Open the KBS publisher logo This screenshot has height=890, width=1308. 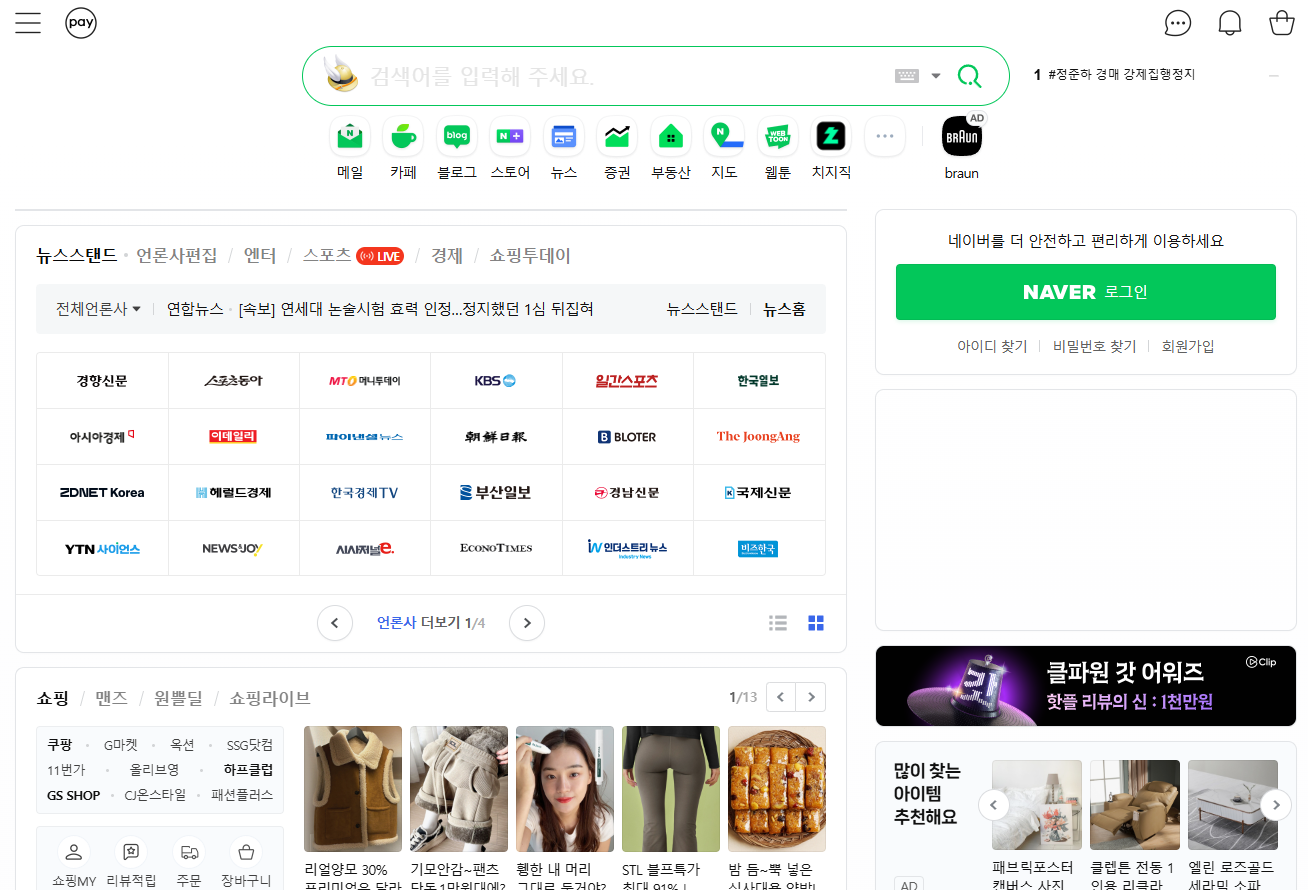pos(496,381)
